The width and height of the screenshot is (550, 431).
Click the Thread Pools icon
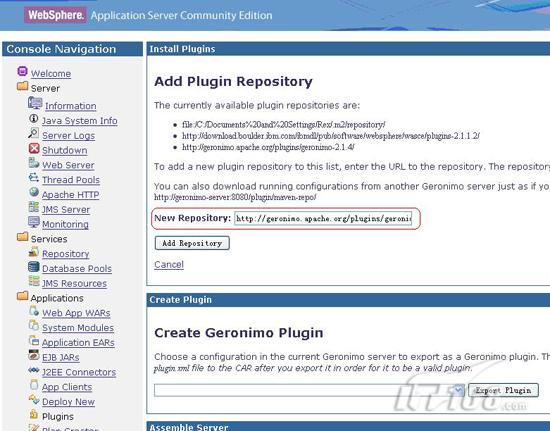click(34, 178)
